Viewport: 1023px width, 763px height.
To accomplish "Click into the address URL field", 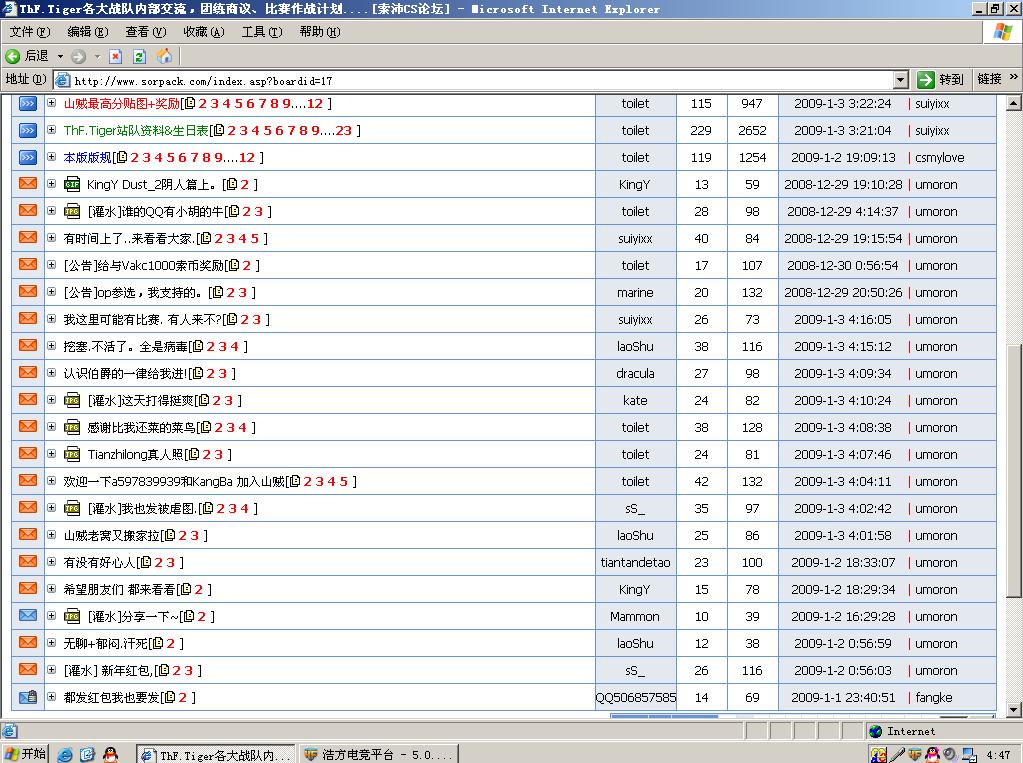I will coord(480,80).
